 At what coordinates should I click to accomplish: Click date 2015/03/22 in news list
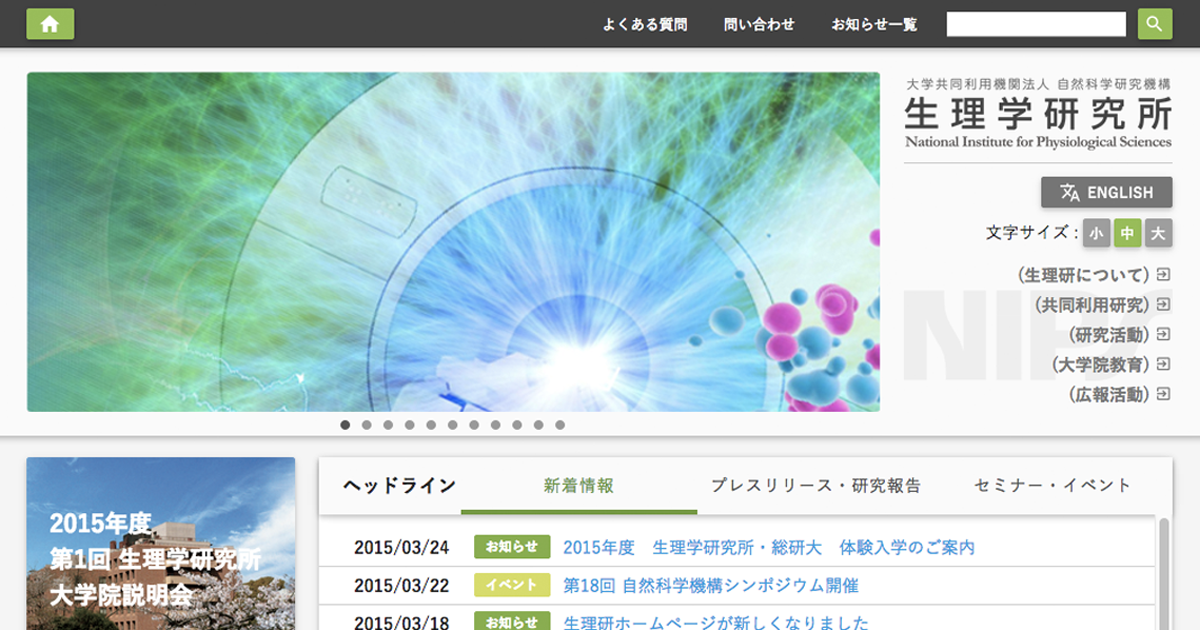(x=402, y=585)
